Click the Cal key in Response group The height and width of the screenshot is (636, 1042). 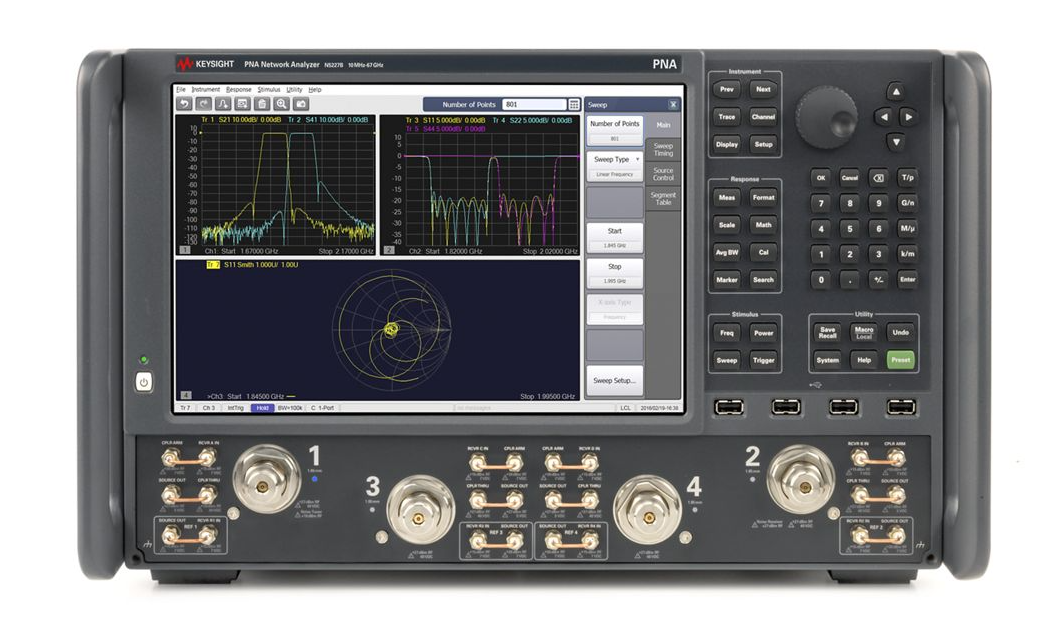click(763, 252)
